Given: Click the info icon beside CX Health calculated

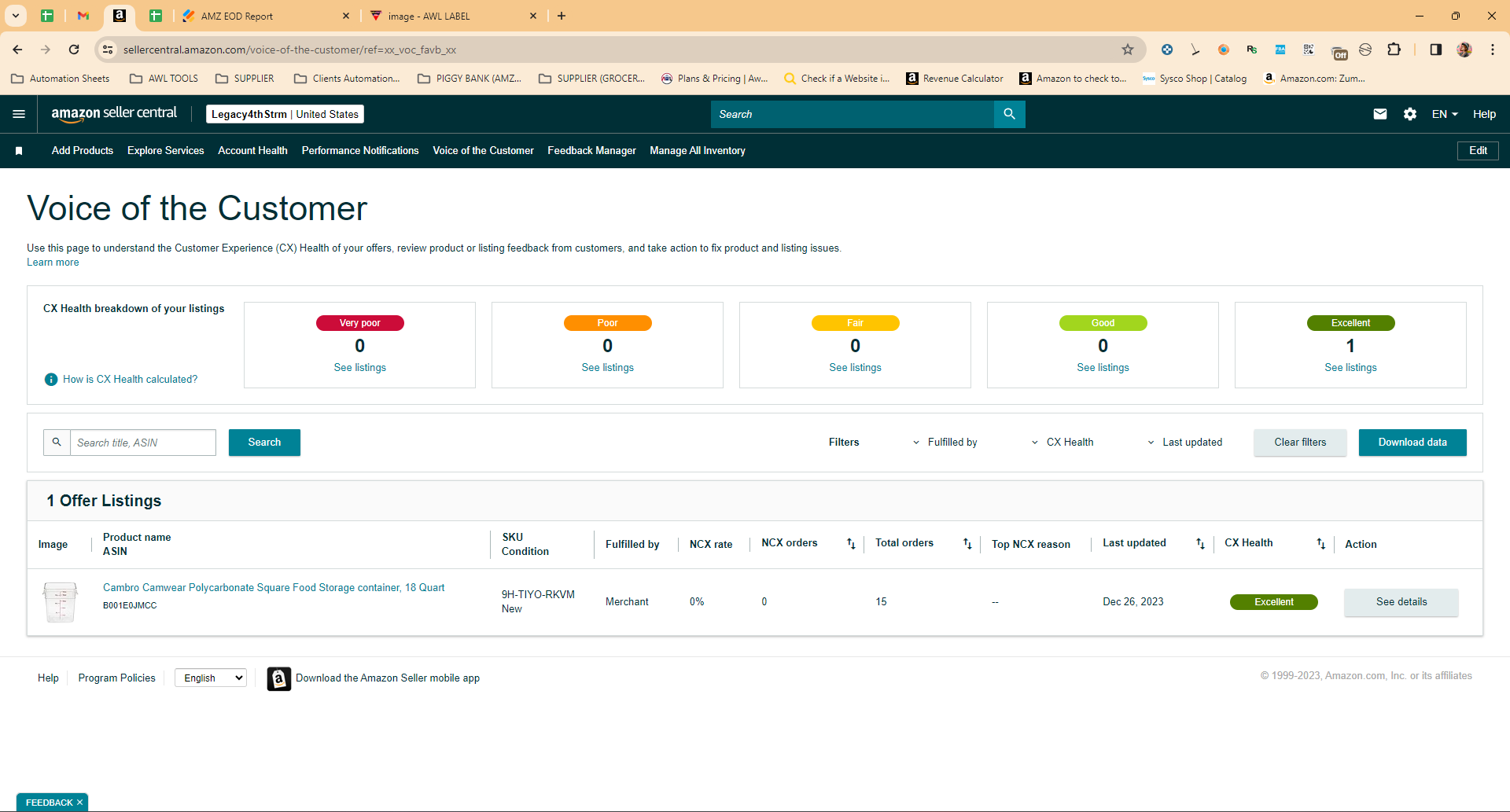Looking at the screenshot, I should point(51,380).
